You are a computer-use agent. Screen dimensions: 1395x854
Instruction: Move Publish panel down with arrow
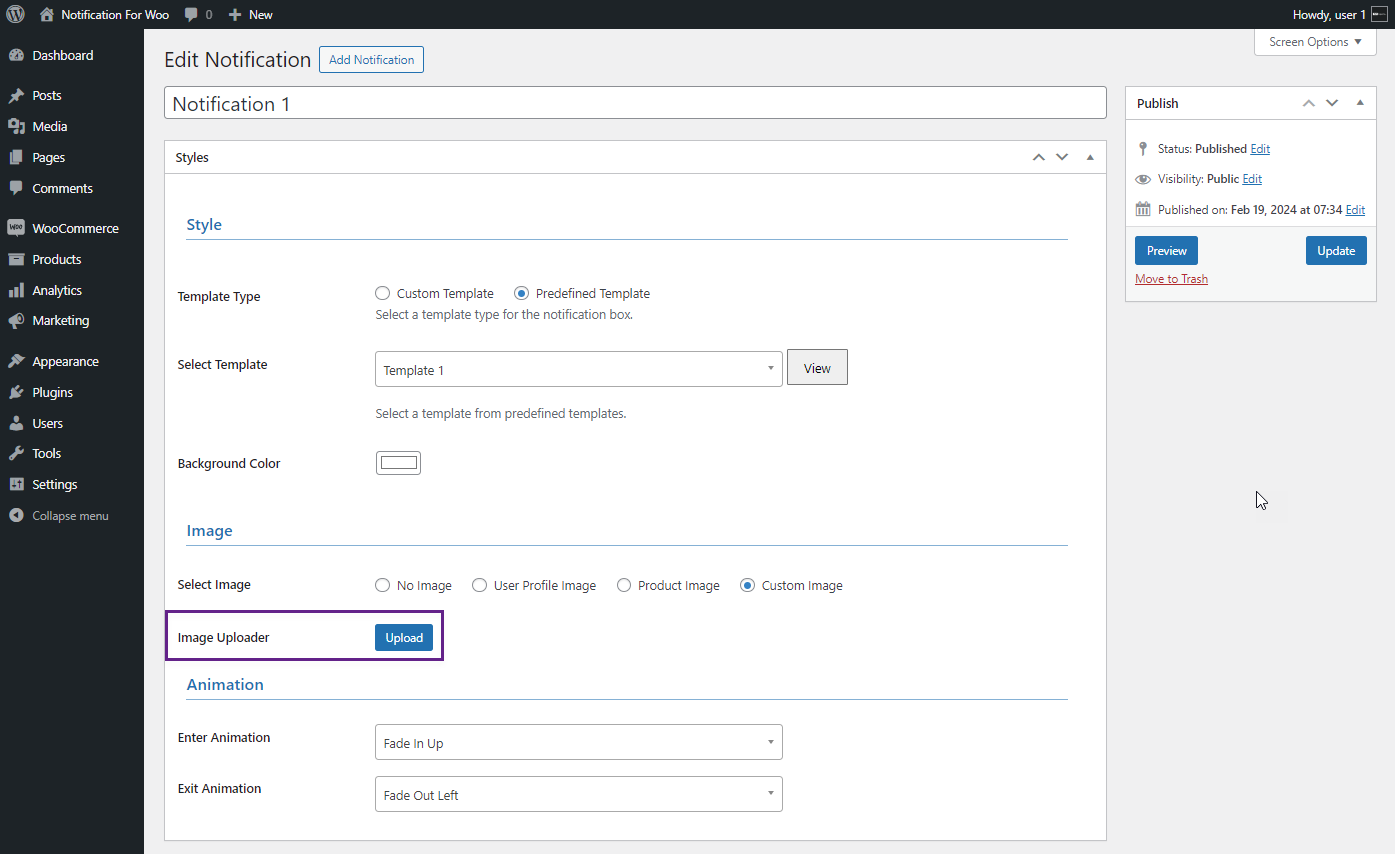[1332, 103]
